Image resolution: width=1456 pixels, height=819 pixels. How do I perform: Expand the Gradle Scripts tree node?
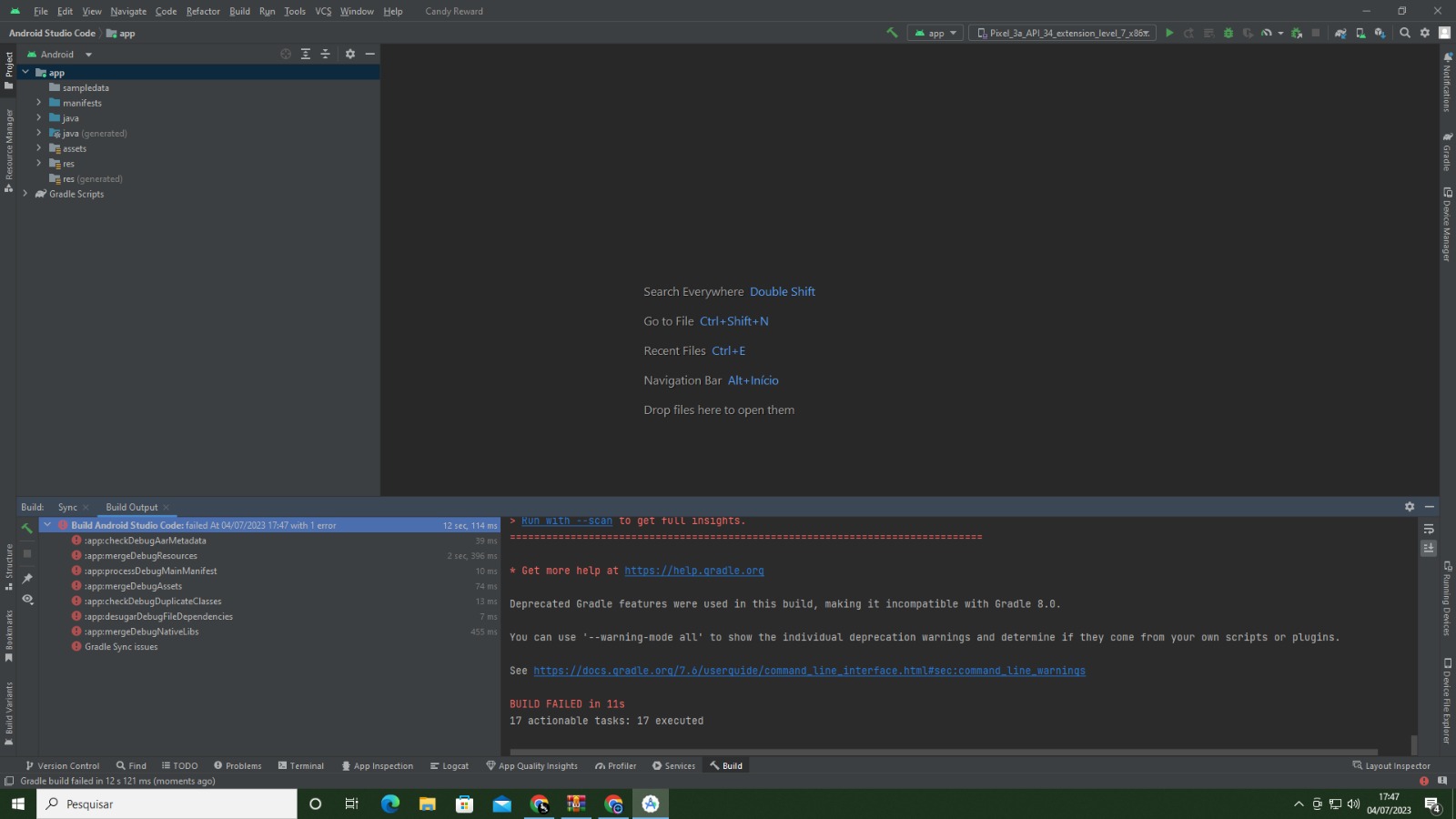click(25, 194)
